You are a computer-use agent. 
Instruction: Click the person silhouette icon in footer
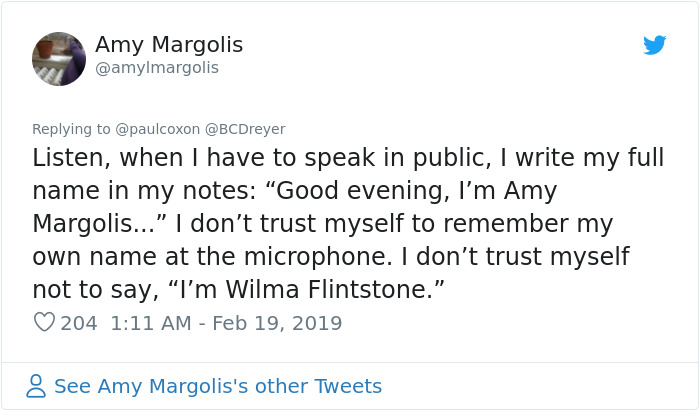point(36,386)
